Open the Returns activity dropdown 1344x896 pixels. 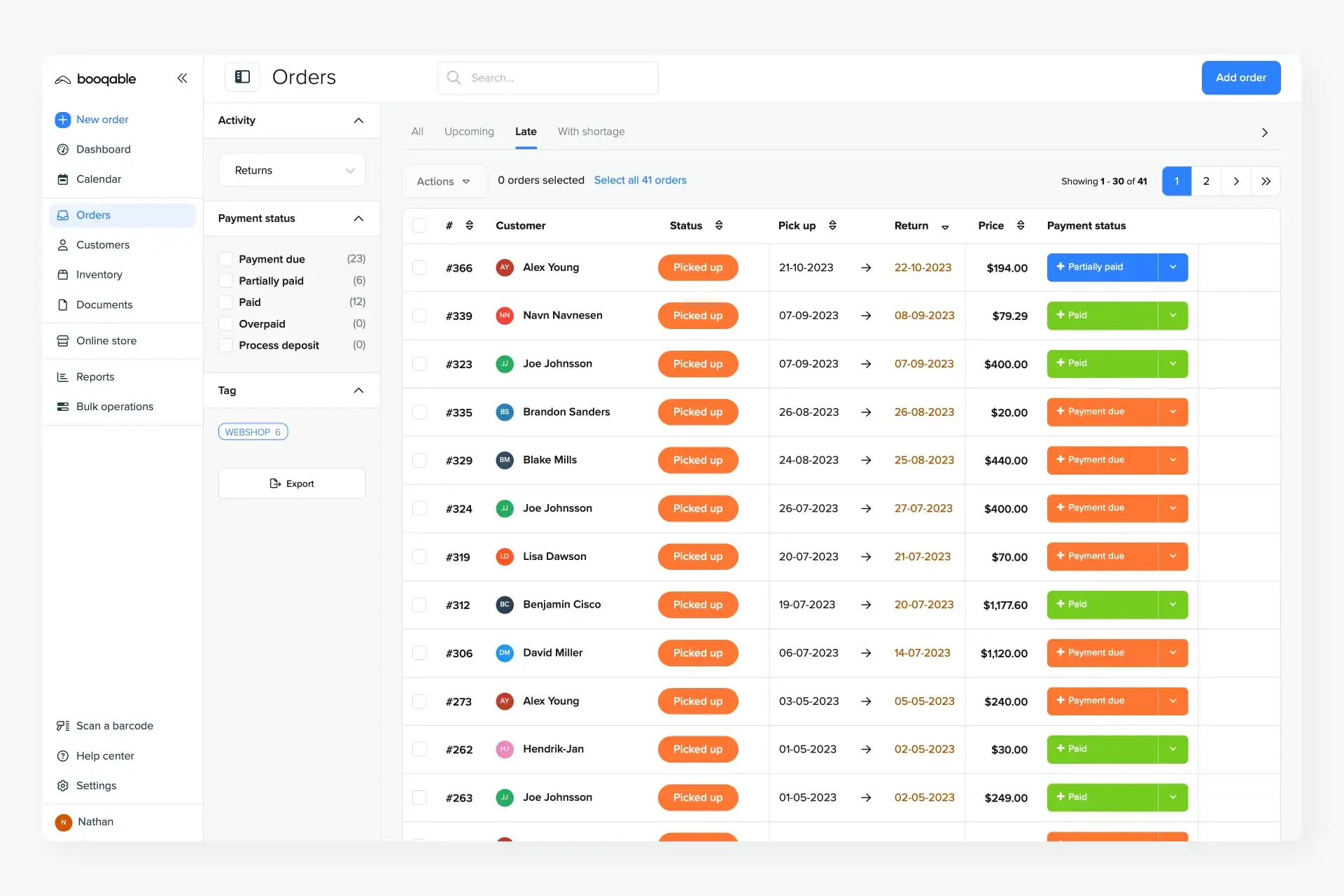point(292,171)
